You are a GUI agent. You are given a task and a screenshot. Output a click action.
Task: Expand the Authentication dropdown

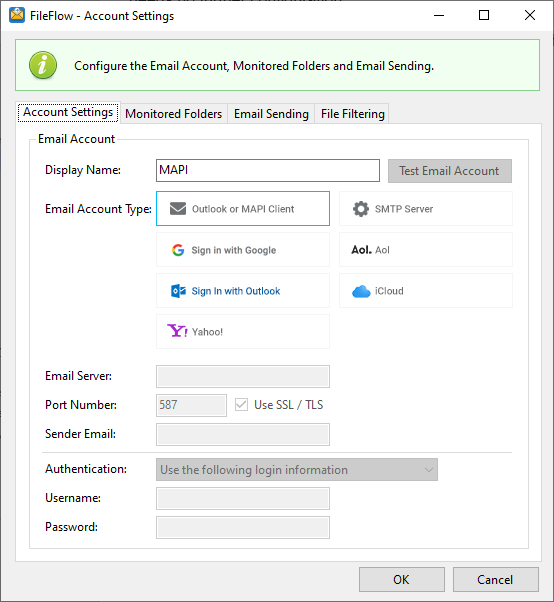pyautogui.click(x=297, y=470)
